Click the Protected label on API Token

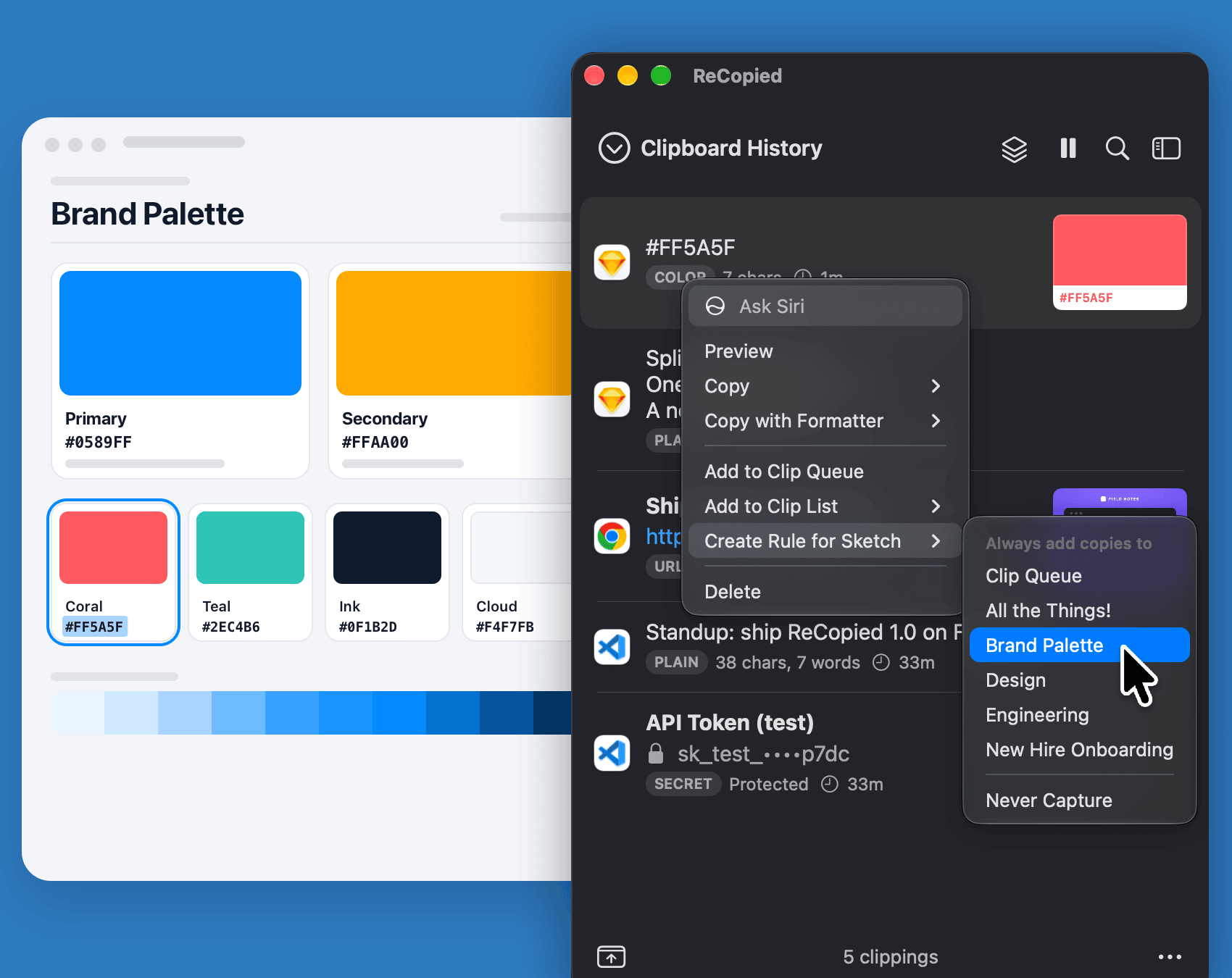768,784
